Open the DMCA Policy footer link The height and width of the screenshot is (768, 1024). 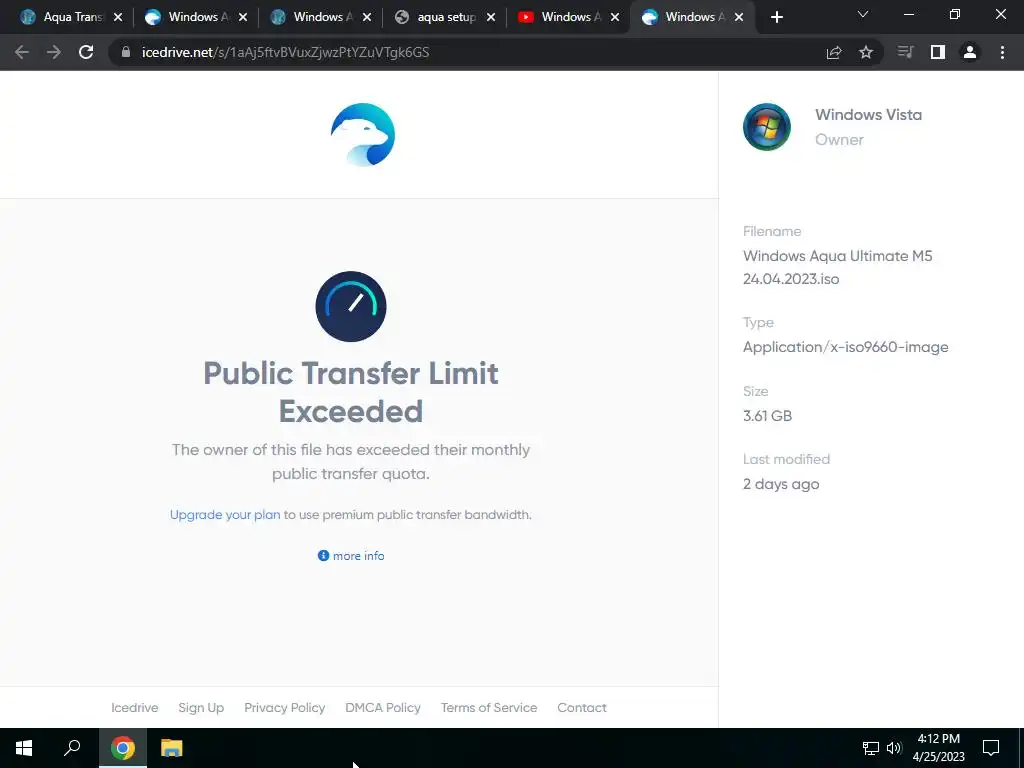pyautogui.click(x=383, y=707)
